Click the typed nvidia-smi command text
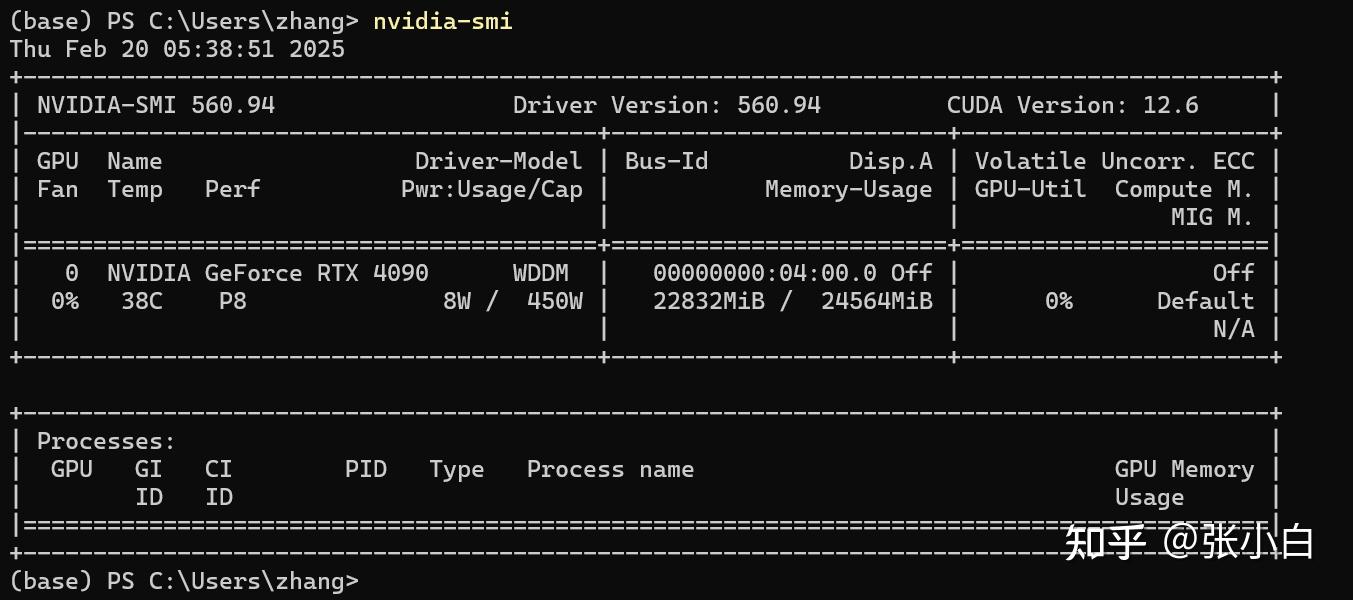 (x=442, y=21)
